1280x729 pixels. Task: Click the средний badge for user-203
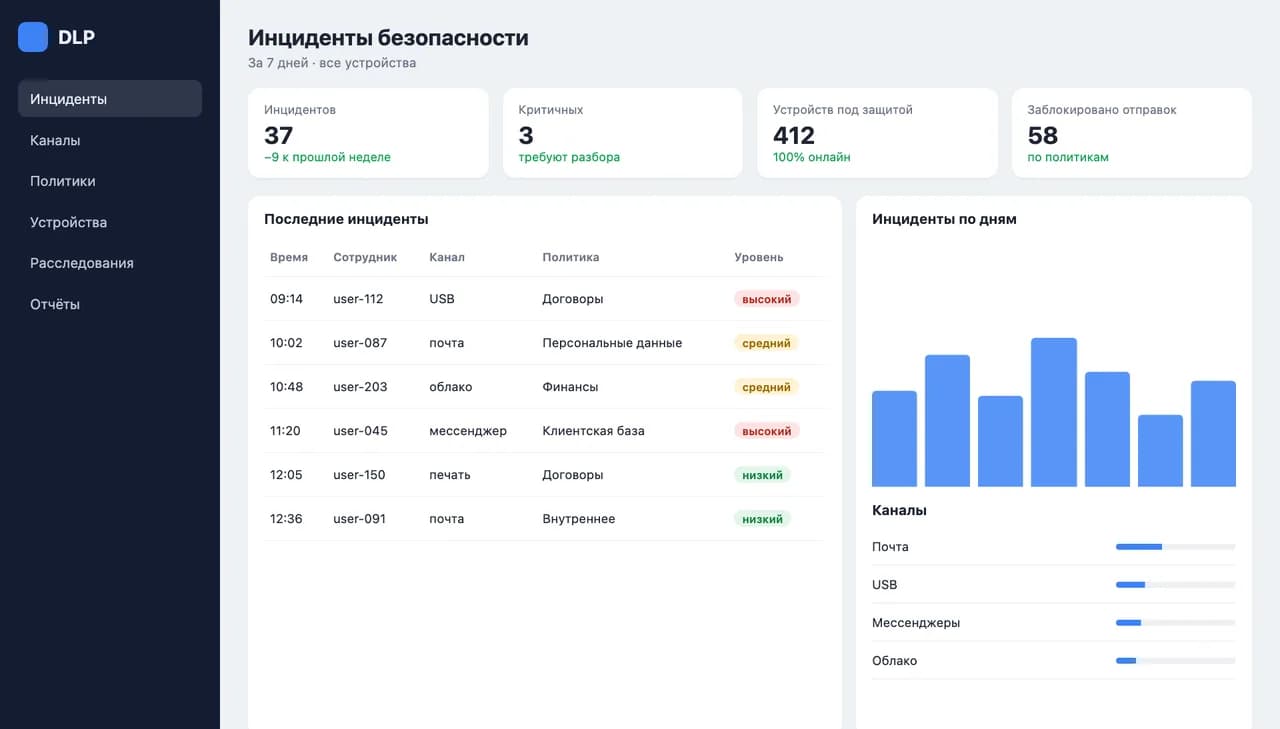pyautogui.click(x=767, y=387)
